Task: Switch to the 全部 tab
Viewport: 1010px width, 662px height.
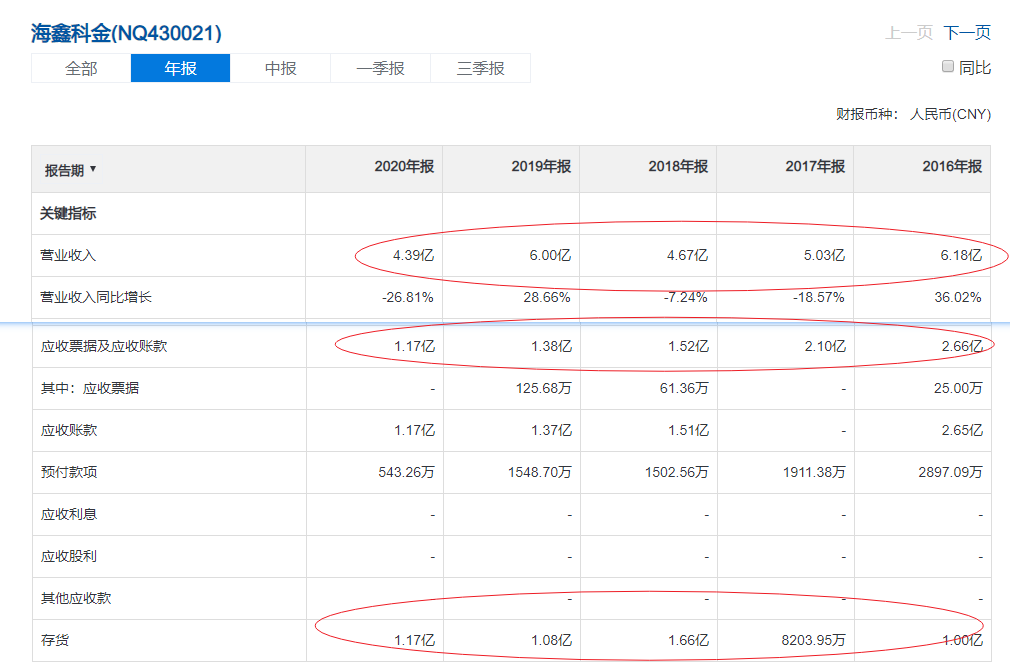Action: (x=81, y=68)
